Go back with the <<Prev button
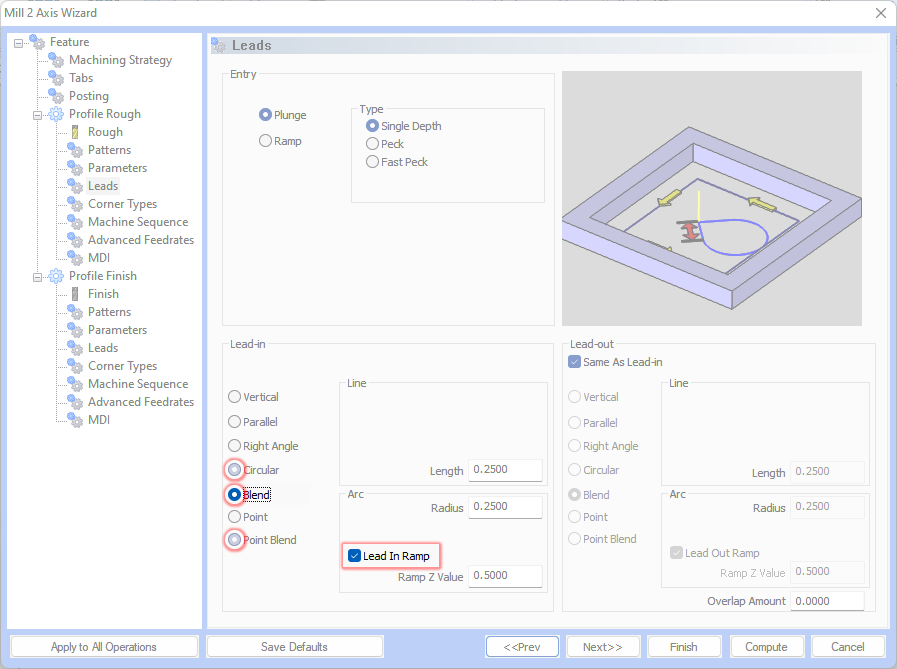Viewport: 897px width, 669px height. coord(522,647)
